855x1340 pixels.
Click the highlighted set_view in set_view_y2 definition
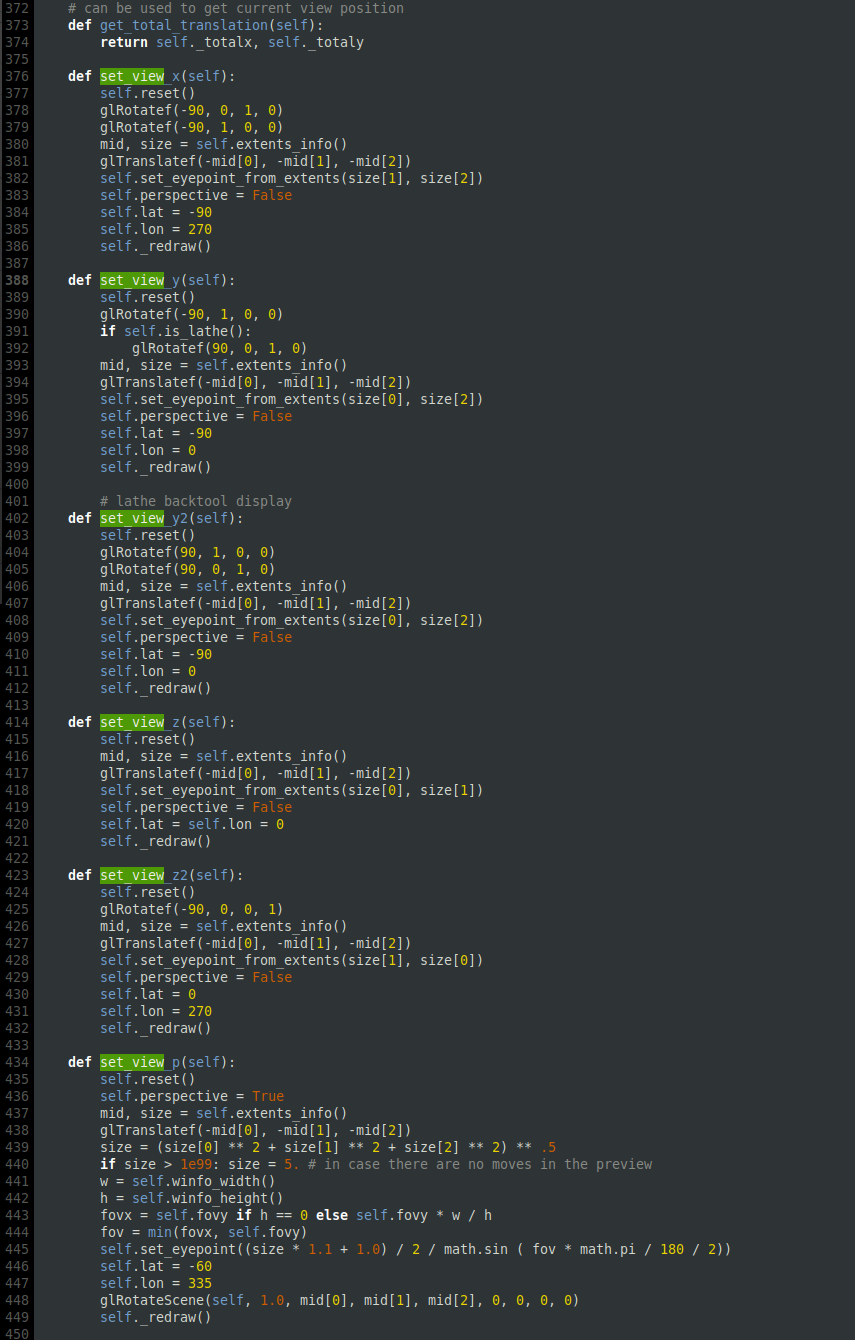[132, 518]
